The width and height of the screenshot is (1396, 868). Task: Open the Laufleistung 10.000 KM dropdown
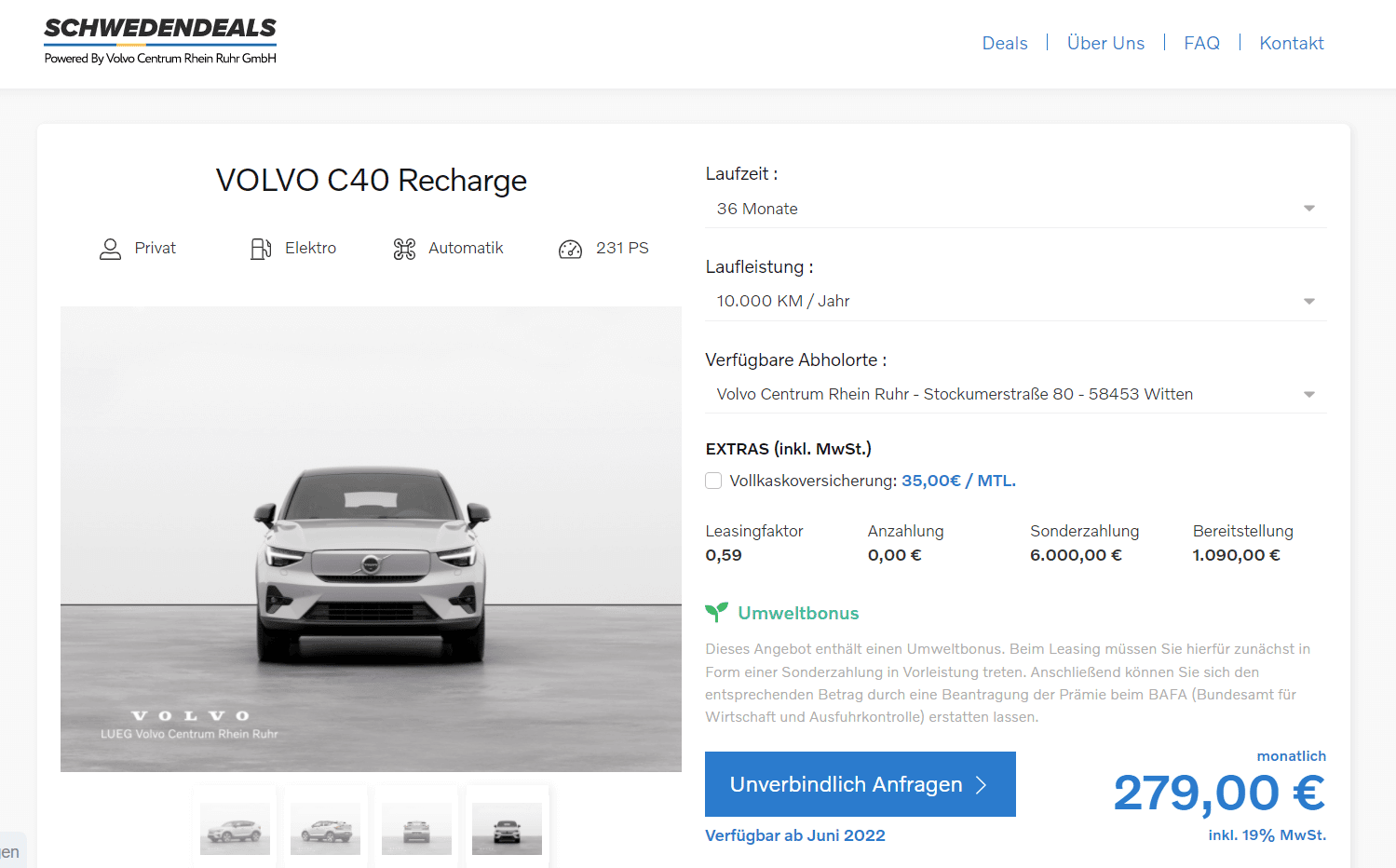pyautogui.click(x=1015, y=302)
